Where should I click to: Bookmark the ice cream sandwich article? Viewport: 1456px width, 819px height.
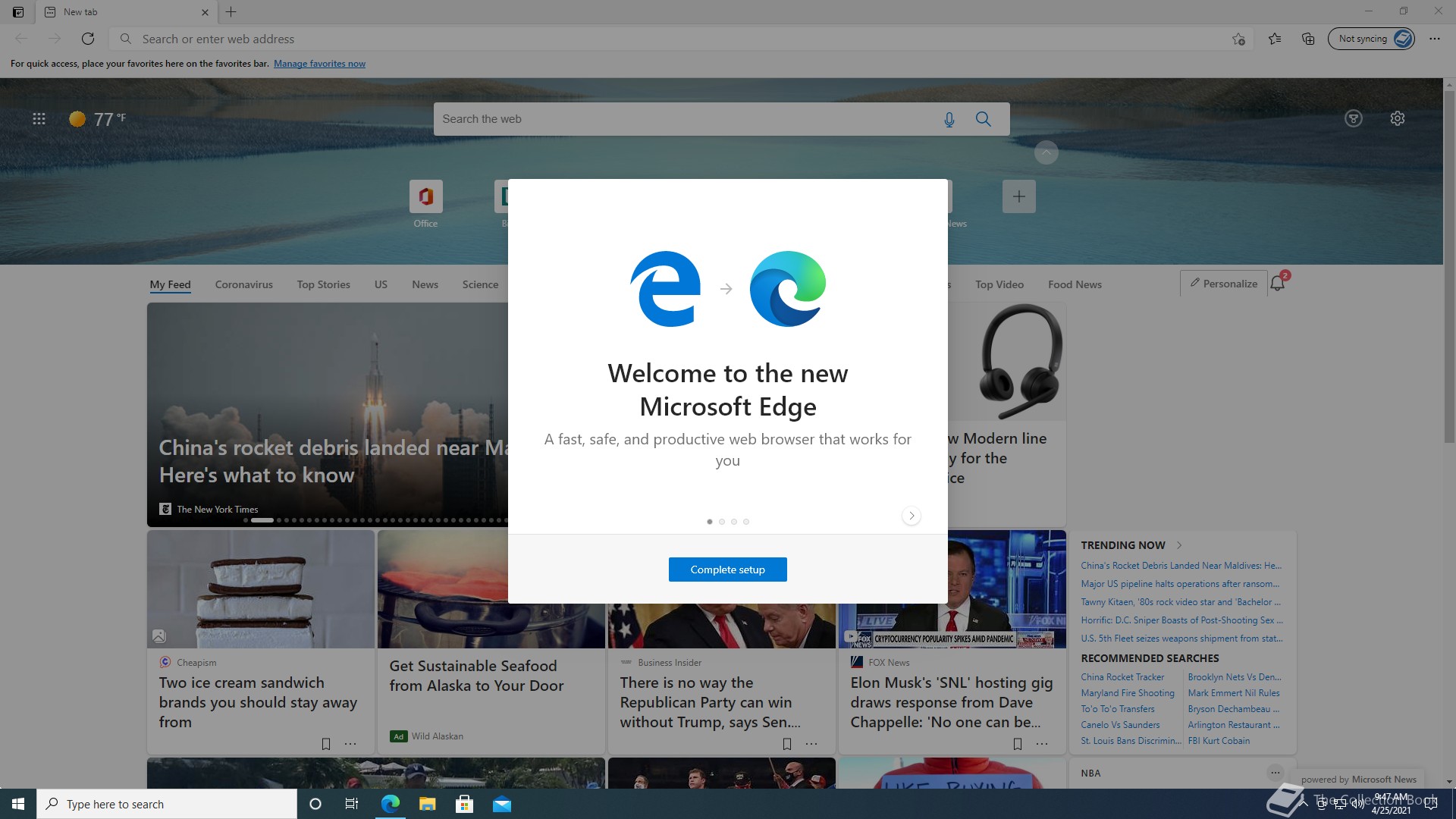pos(326,744)
